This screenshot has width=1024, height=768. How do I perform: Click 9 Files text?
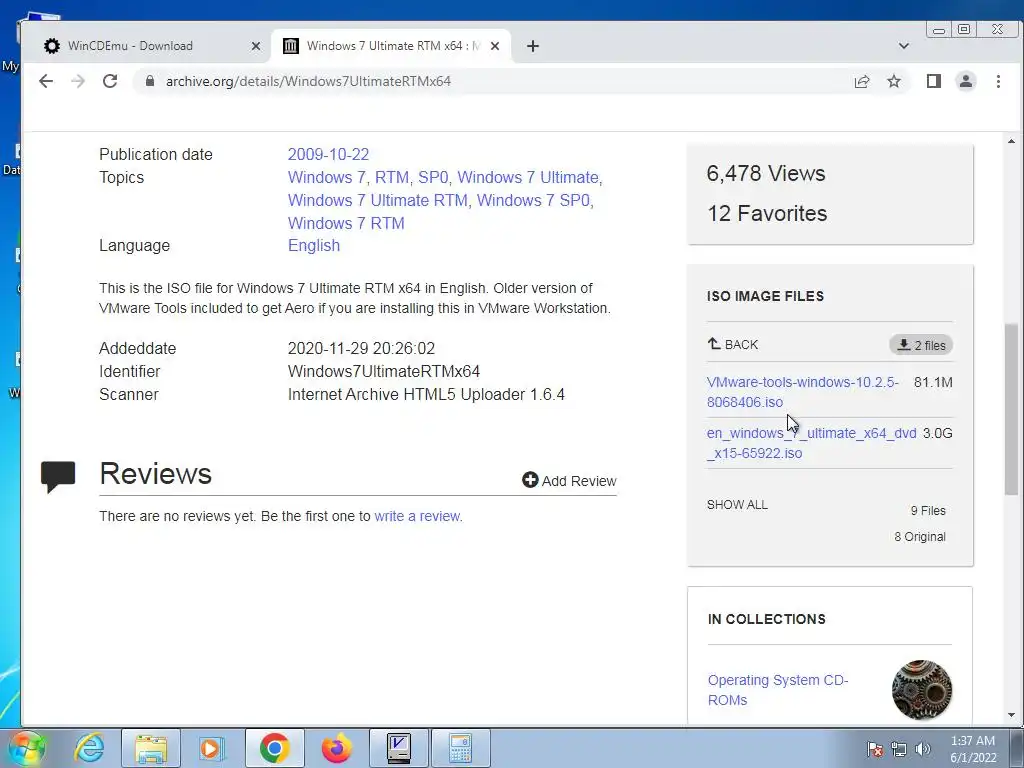point(927,510)
